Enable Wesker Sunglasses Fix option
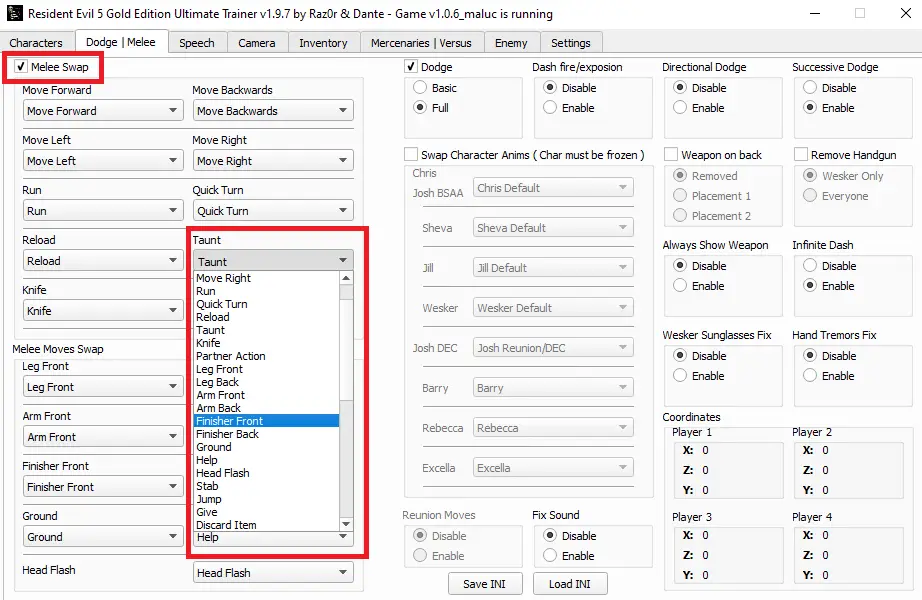Viewport: 922px width, 600px height. [680, 376]
